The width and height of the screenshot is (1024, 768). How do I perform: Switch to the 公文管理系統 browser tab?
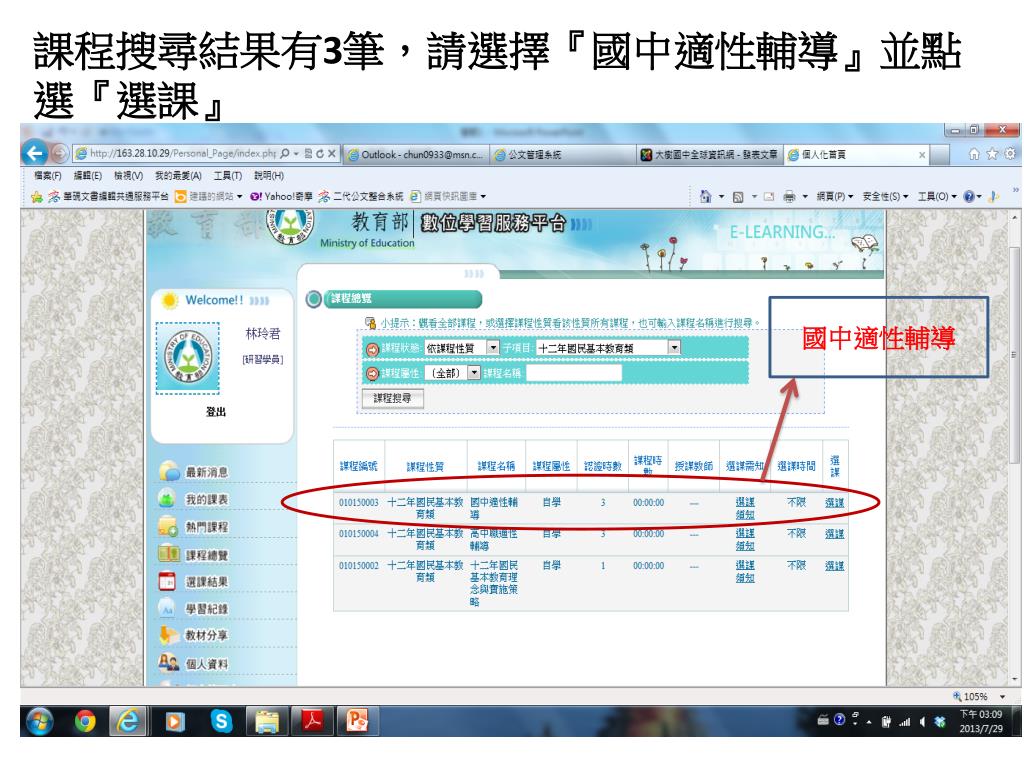(x=563, y=155)
